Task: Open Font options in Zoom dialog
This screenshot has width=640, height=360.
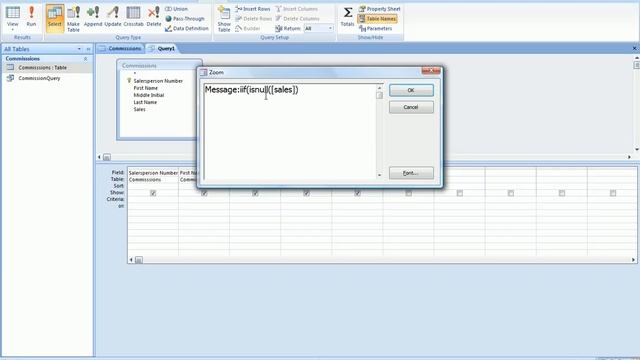Action: 411,173
